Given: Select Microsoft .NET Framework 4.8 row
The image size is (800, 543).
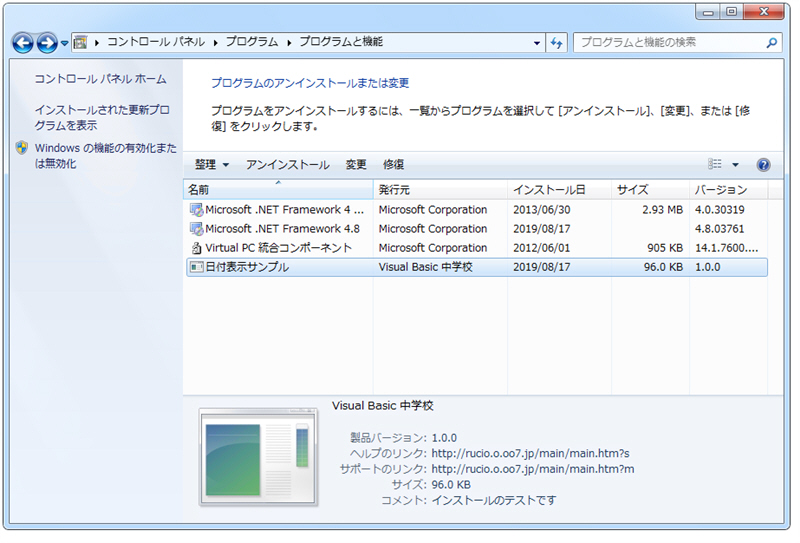Looking at the screenshot, I should click(x=284, y=229).
